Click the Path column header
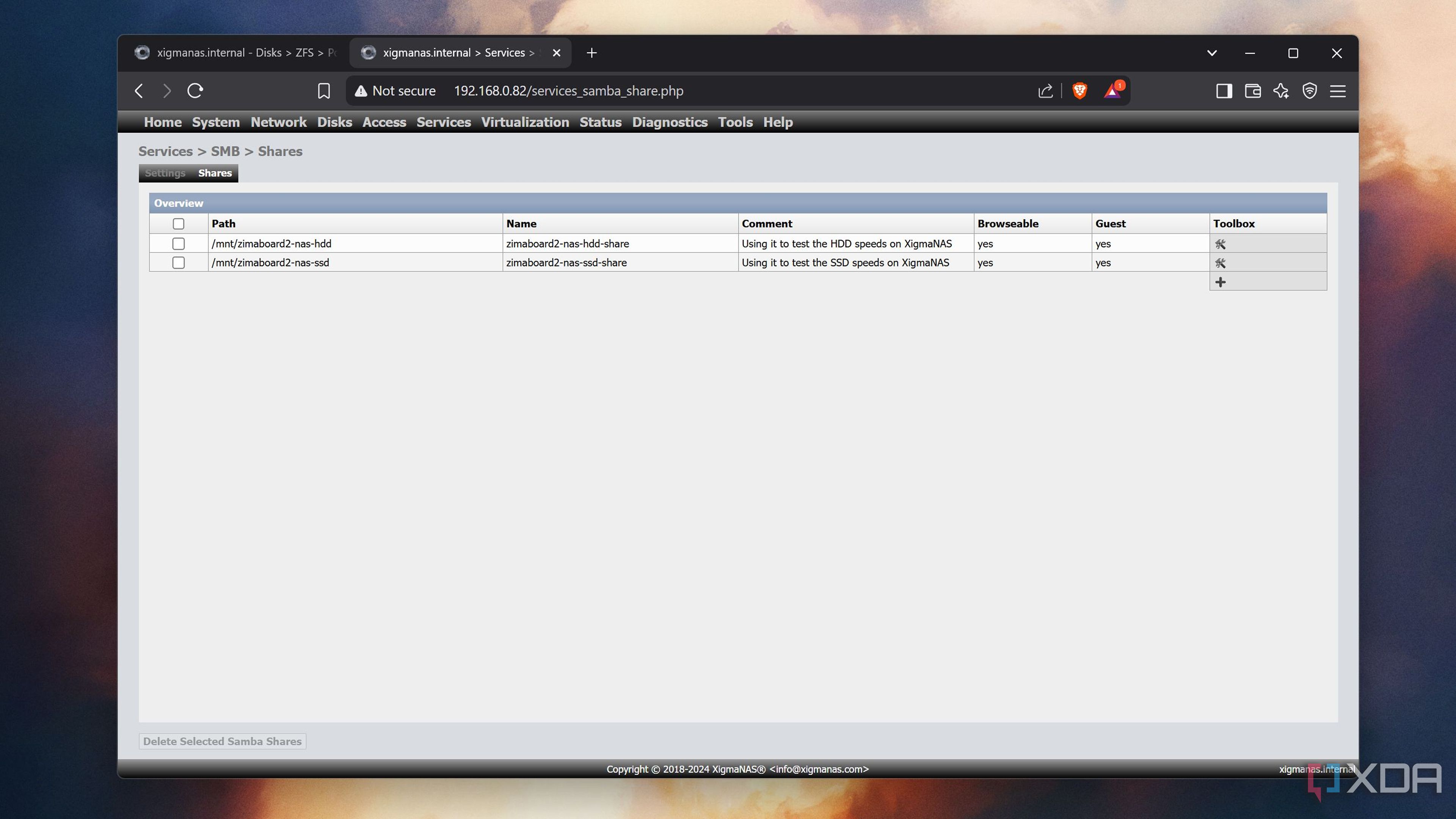The height and width of the screenshot is (819, 1456). click(355, 224)
